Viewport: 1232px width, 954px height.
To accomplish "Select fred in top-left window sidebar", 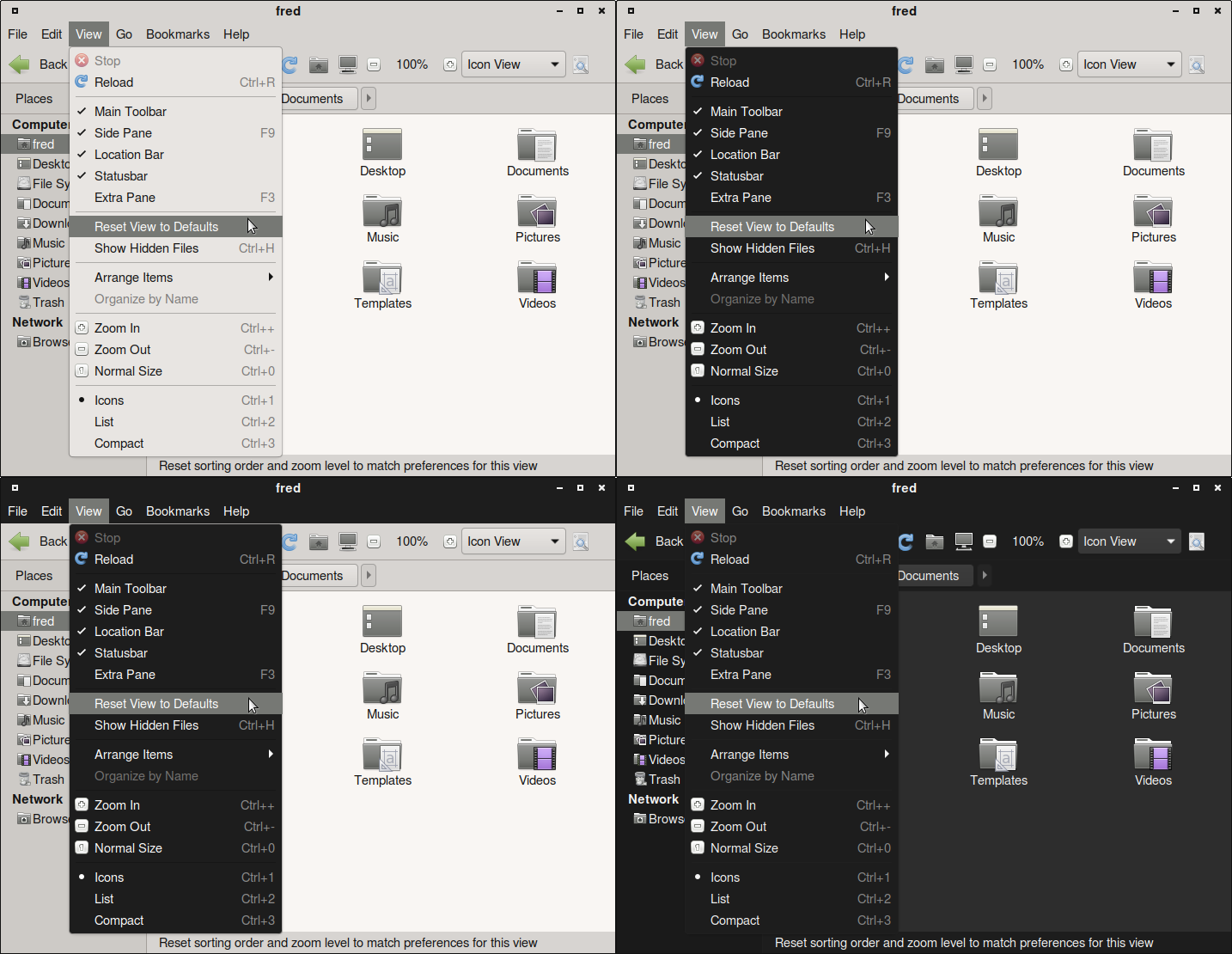I will [35, 144].
